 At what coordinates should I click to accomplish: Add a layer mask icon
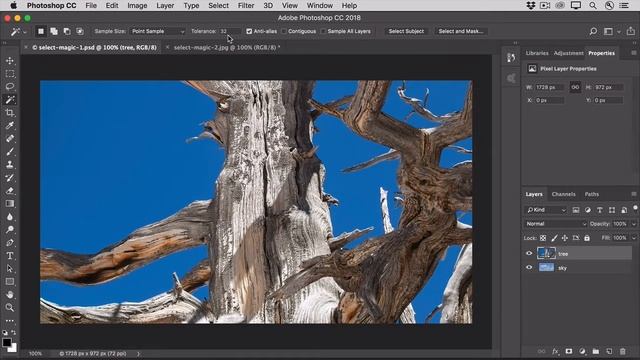point(569,351)
